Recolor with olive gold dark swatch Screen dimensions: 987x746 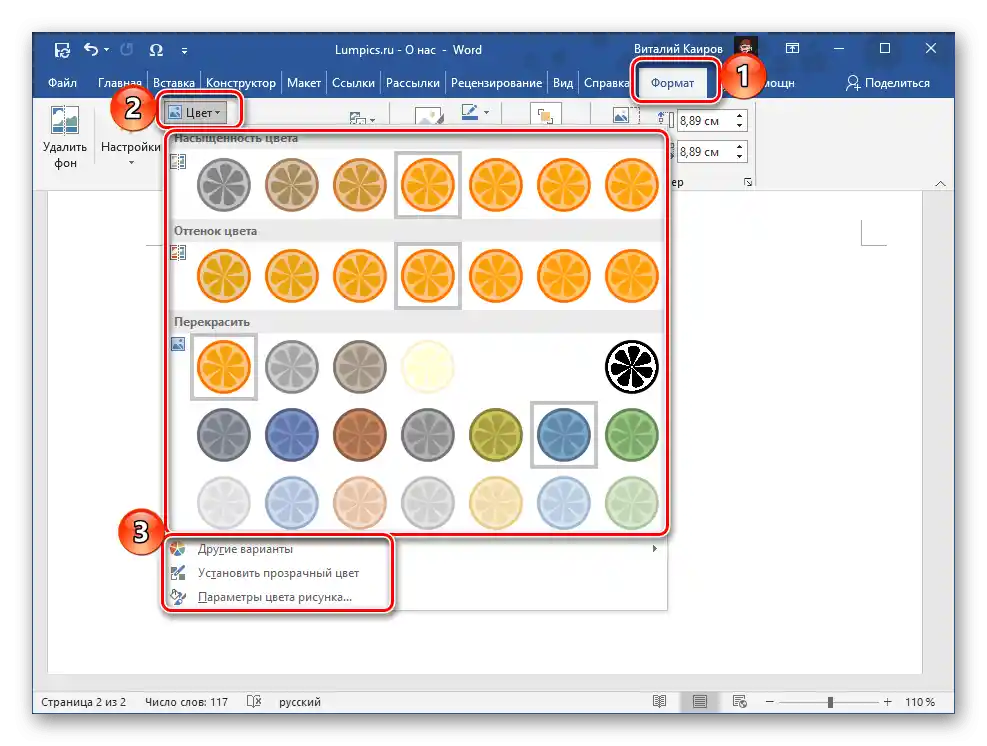pos(495,435)
